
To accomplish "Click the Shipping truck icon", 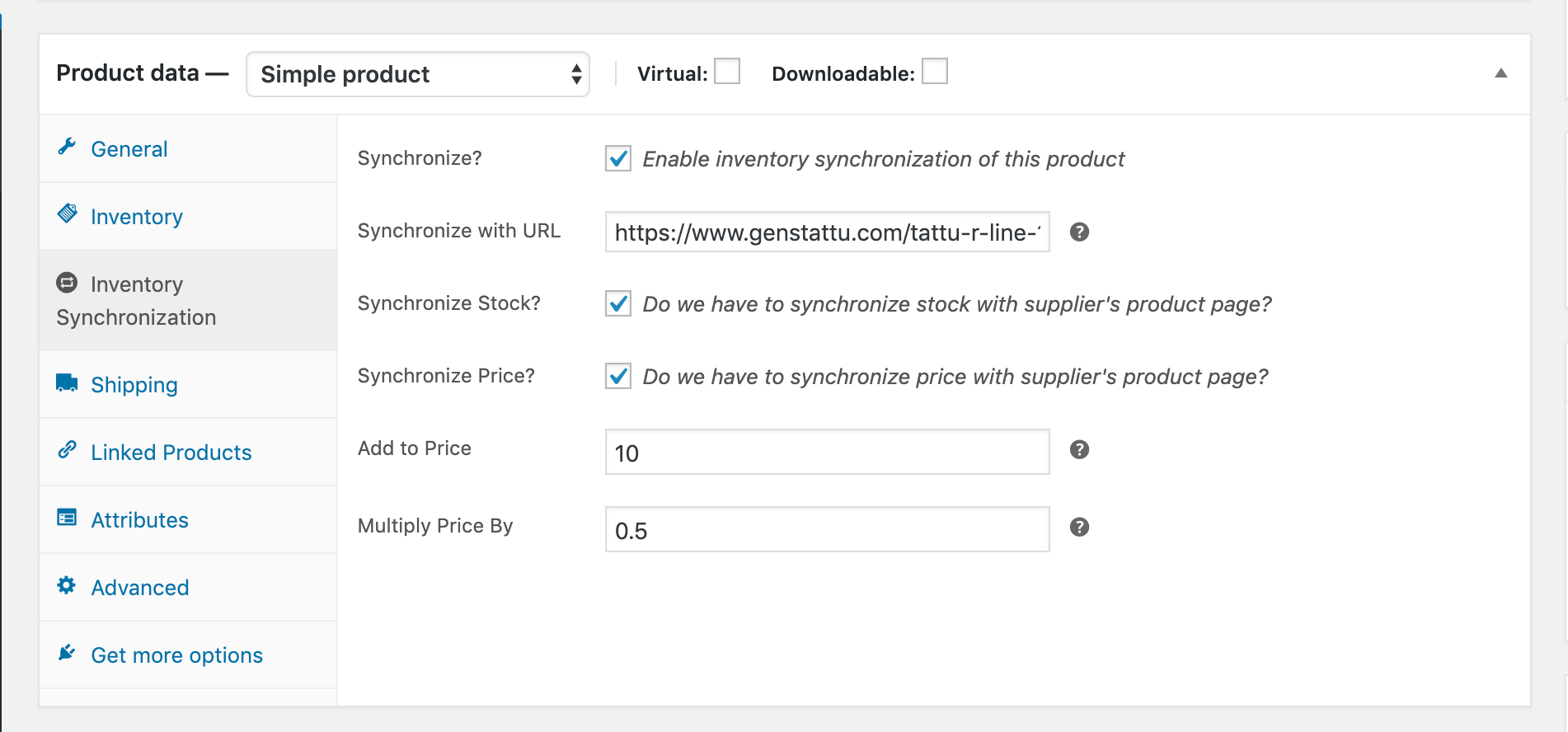I will pos(67,382).
